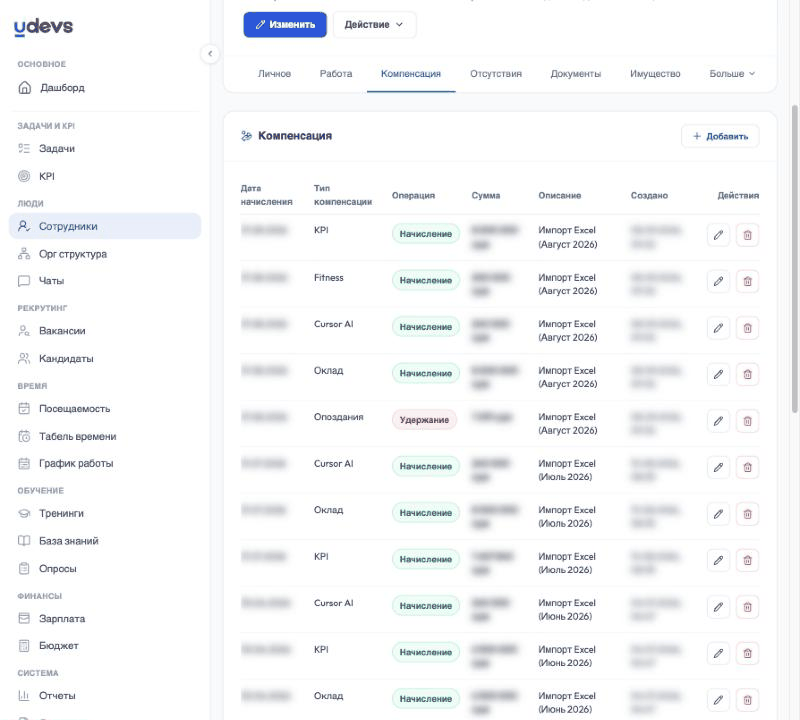This screenshot has width=800, height=720.
Task: Click the udevs logo
Action: pyautogui.click(x=43, y=27)
